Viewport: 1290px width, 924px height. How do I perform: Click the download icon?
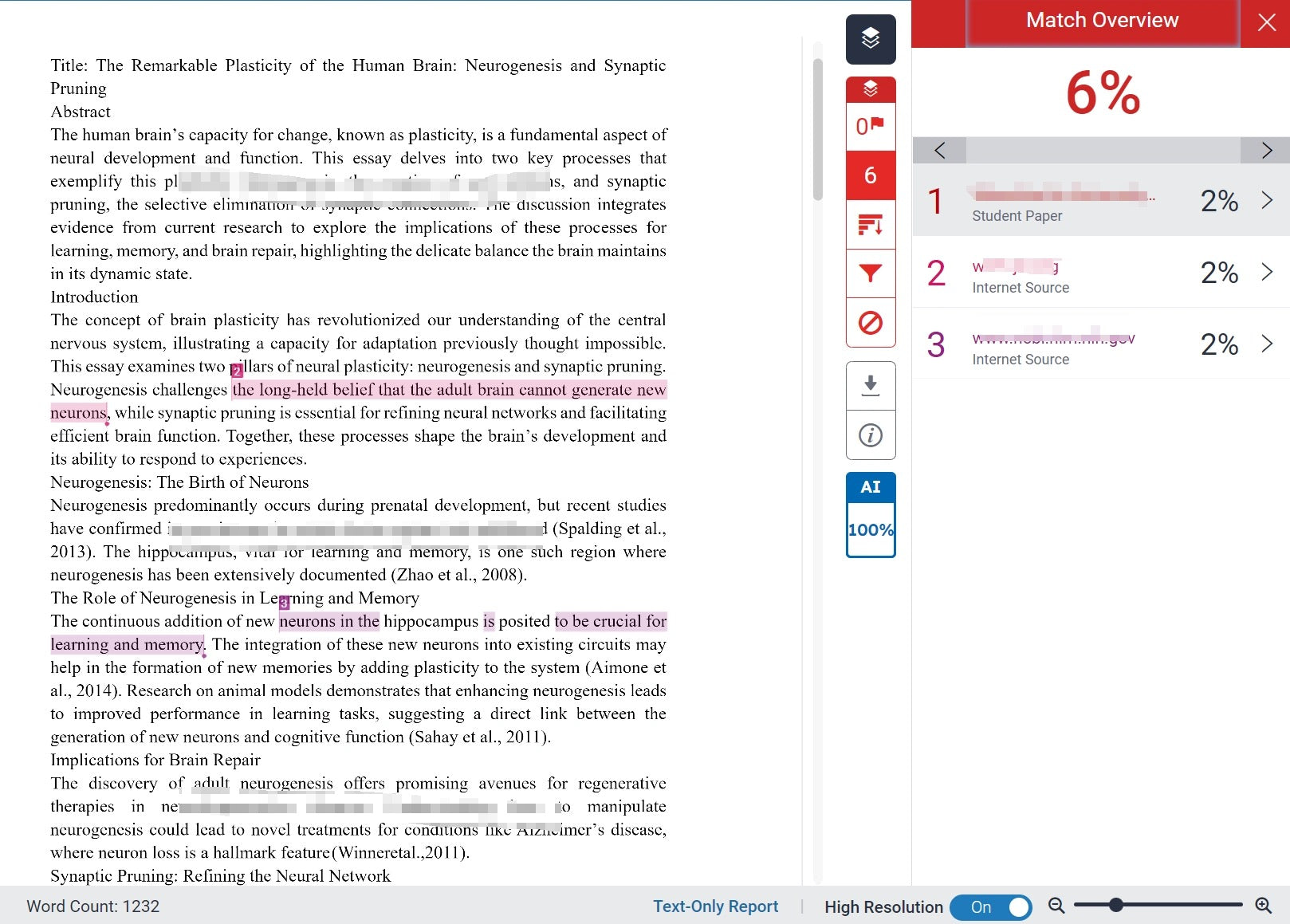870,386
